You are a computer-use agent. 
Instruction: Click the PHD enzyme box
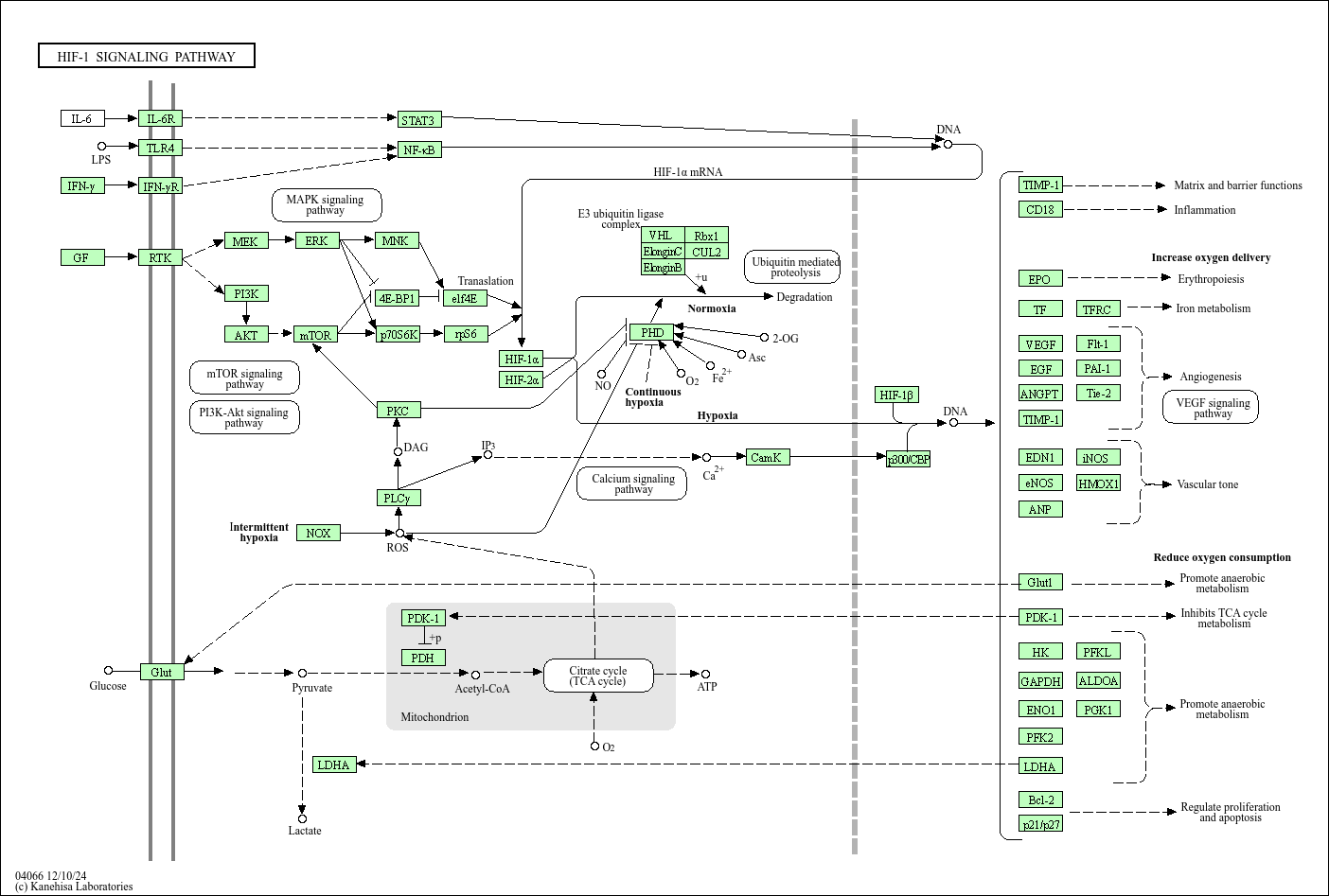pyautogui.click(x=650, y=332)
